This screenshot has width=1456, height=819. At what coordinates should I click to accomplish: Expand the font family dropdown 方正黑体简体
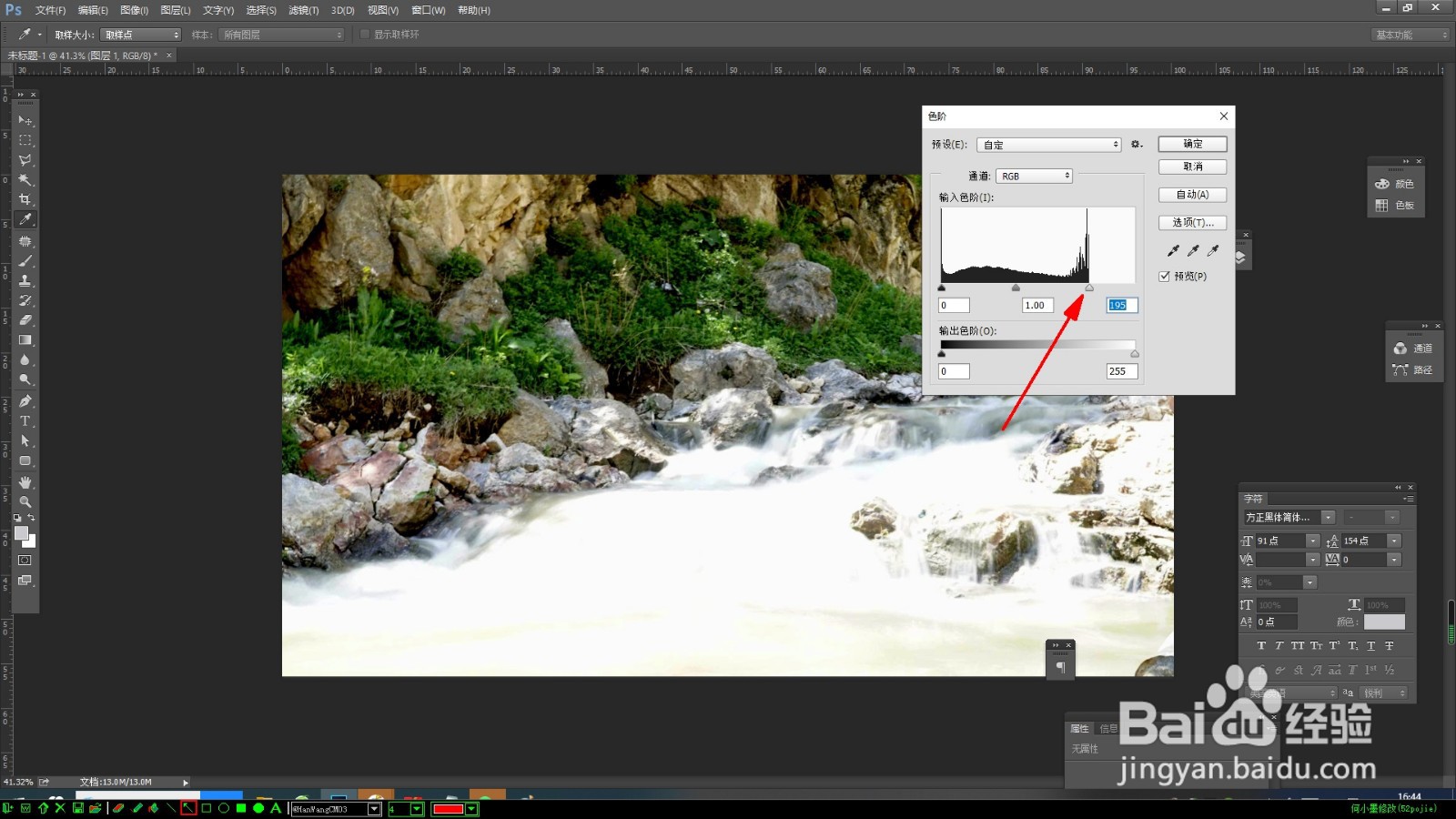(1328, 518)
